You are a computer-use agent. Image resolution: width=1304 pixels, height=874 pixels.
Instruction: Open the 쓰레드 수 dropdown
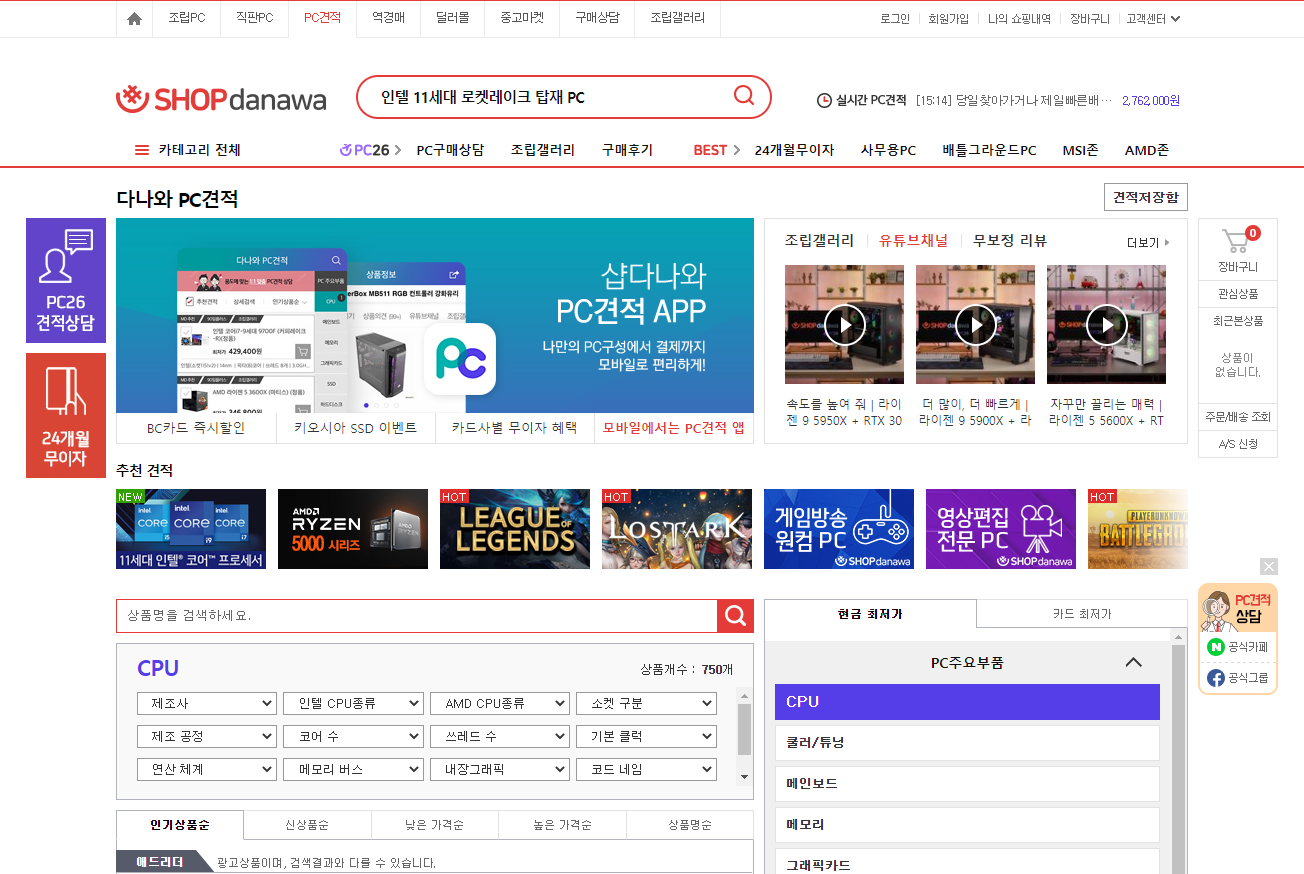pyautogui.click(x=500, y=737)
